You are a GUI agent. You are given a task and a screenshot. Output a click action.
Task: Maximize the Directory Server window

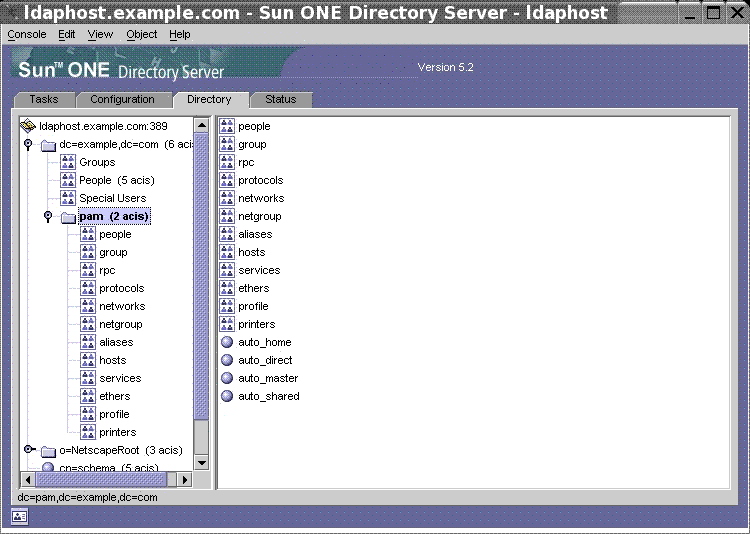pos(713,12)
